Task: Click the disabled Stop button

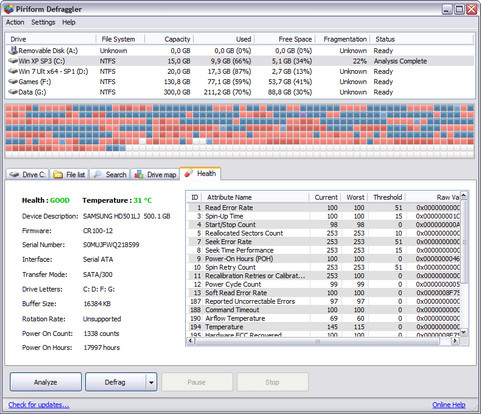Action: 272,382
